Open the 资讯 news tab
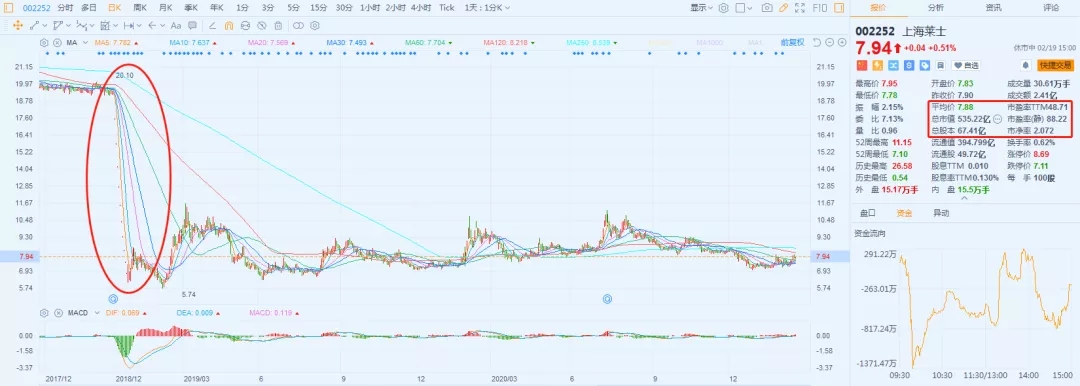The width and height of the screenshot is (1080, 386). pyautogui.click(x=993, y=8)
